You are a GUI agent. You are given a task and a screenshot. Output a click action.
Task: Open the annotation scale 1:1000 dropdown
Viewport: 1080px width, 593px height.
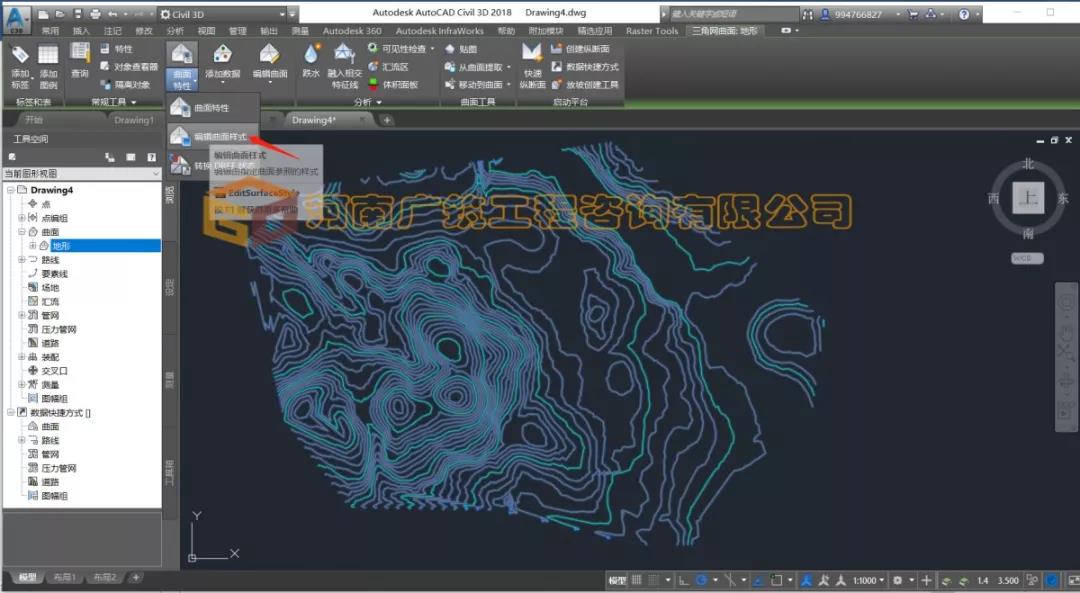[x=868, y=580]
